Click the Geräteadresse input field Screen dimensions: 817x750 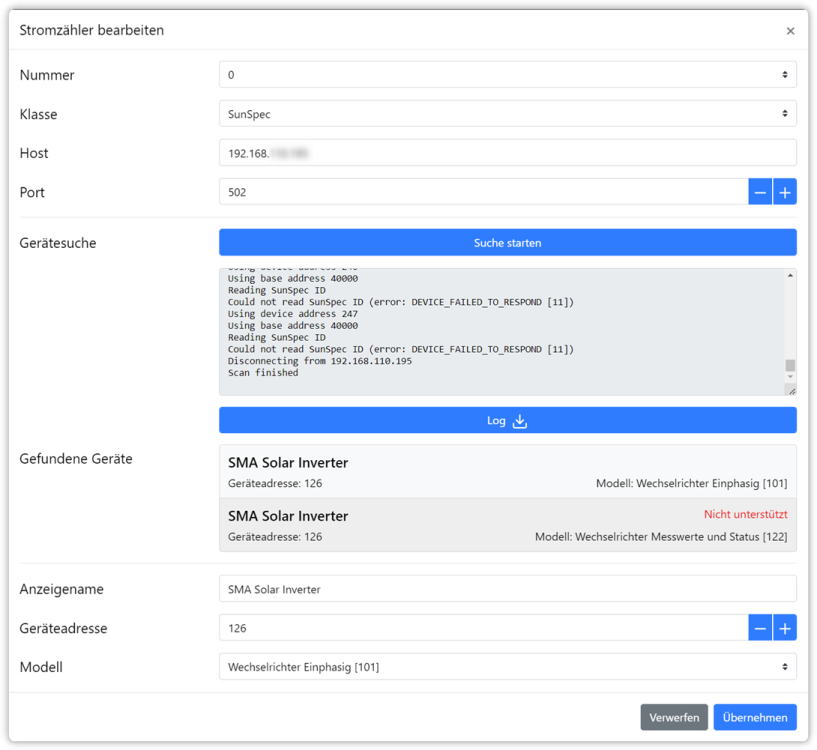(483, 628)
